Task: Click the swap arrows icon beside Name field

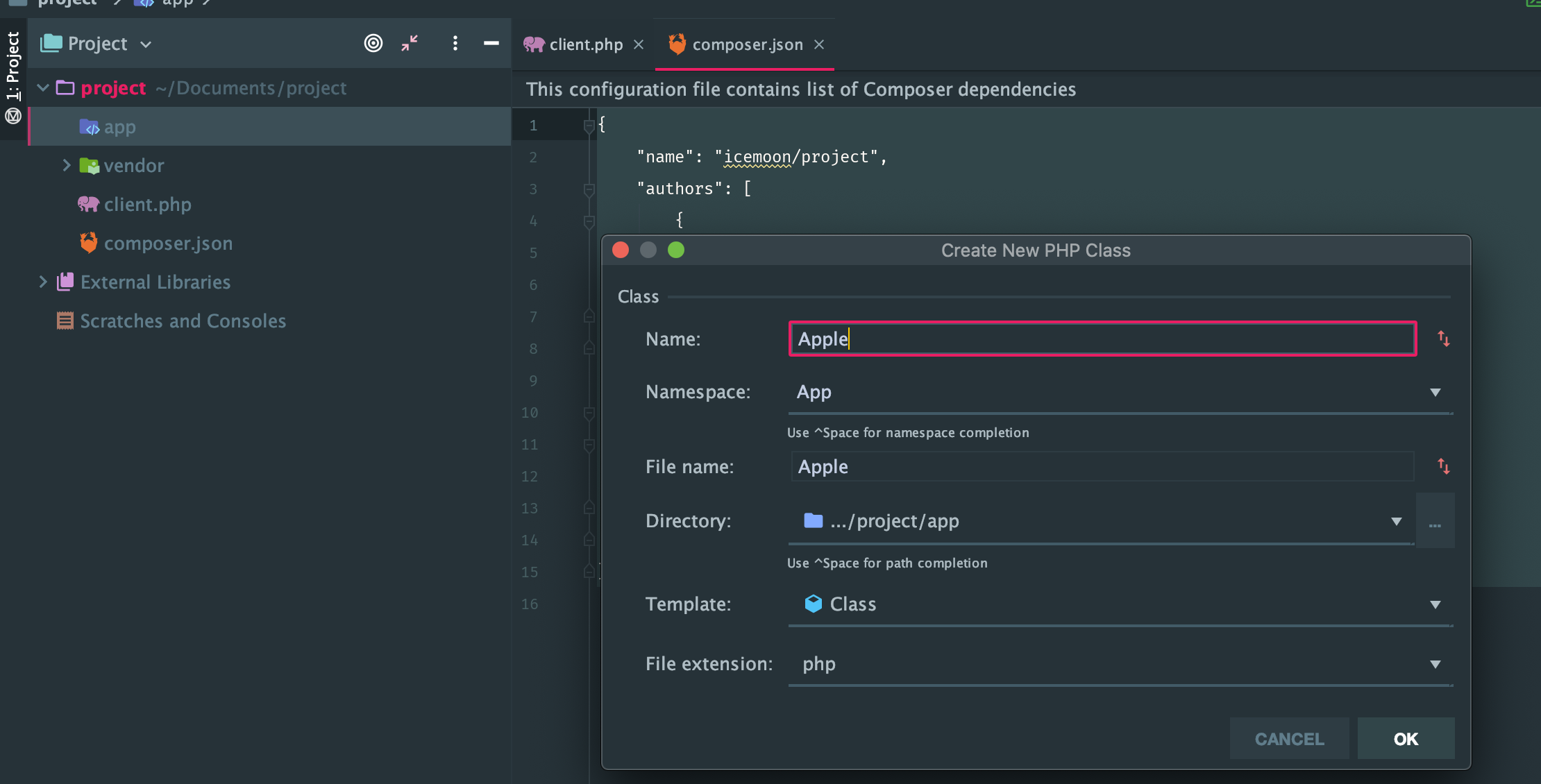Action: 1444,339
